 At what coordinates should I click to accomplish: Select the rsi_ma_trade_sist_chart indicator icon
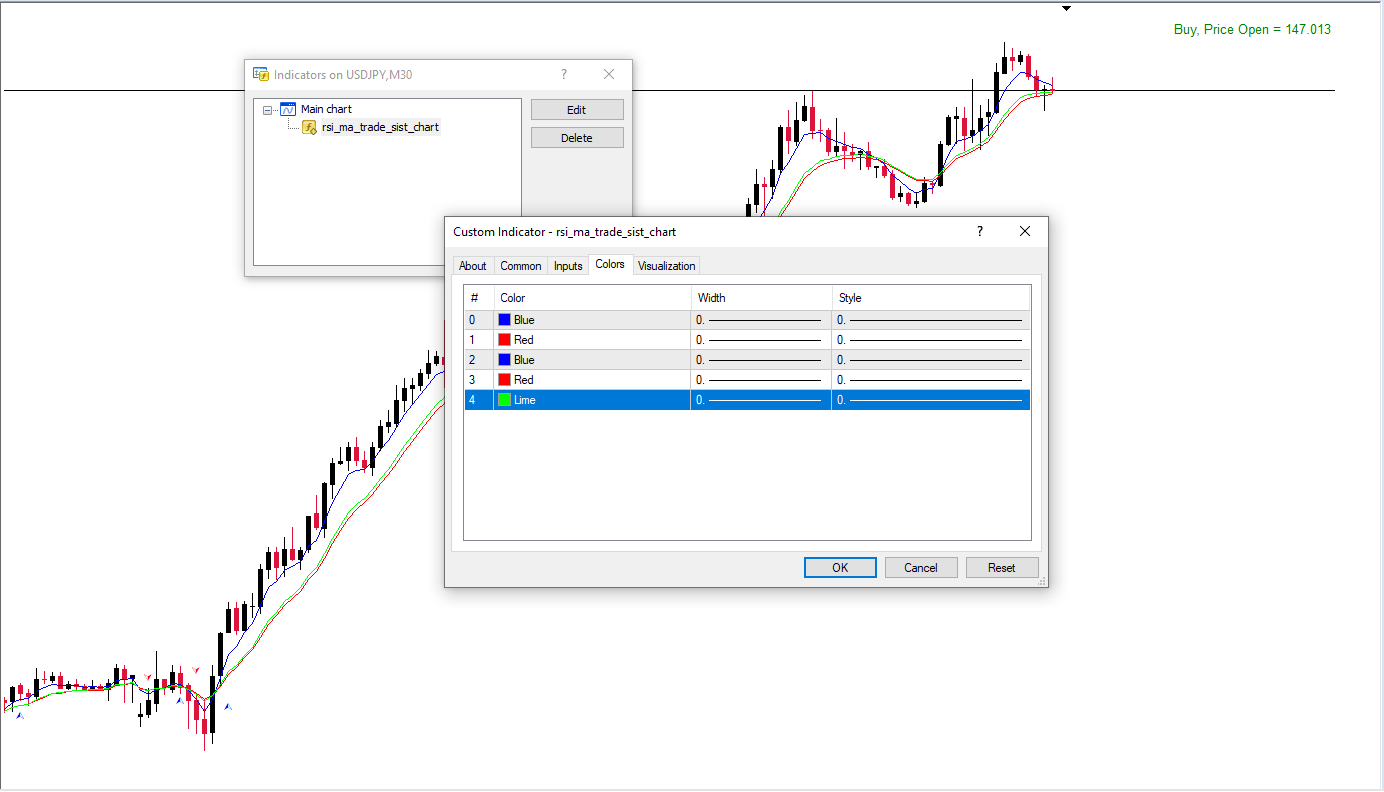tap(310, 127)
